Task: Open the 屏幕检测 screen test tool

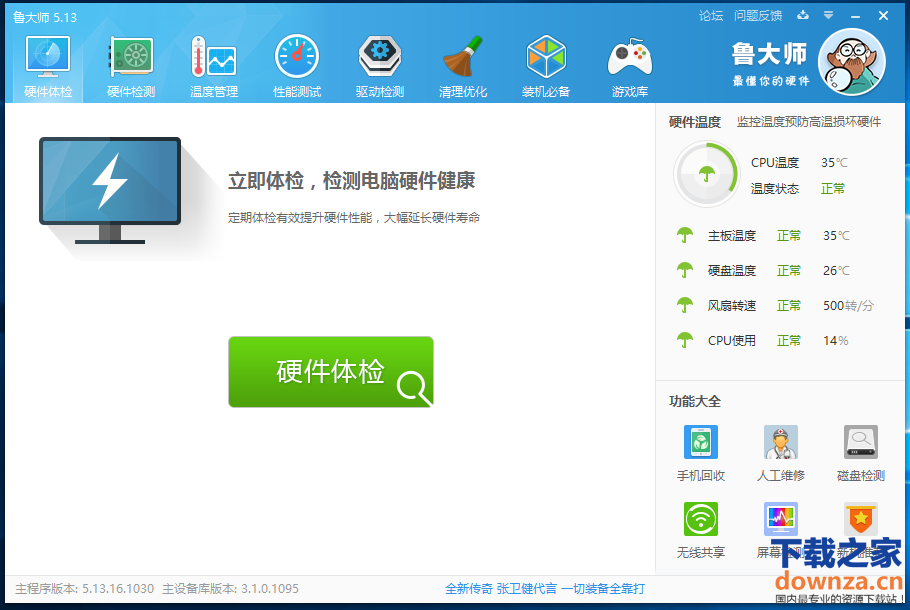Action: click(780, 520)
